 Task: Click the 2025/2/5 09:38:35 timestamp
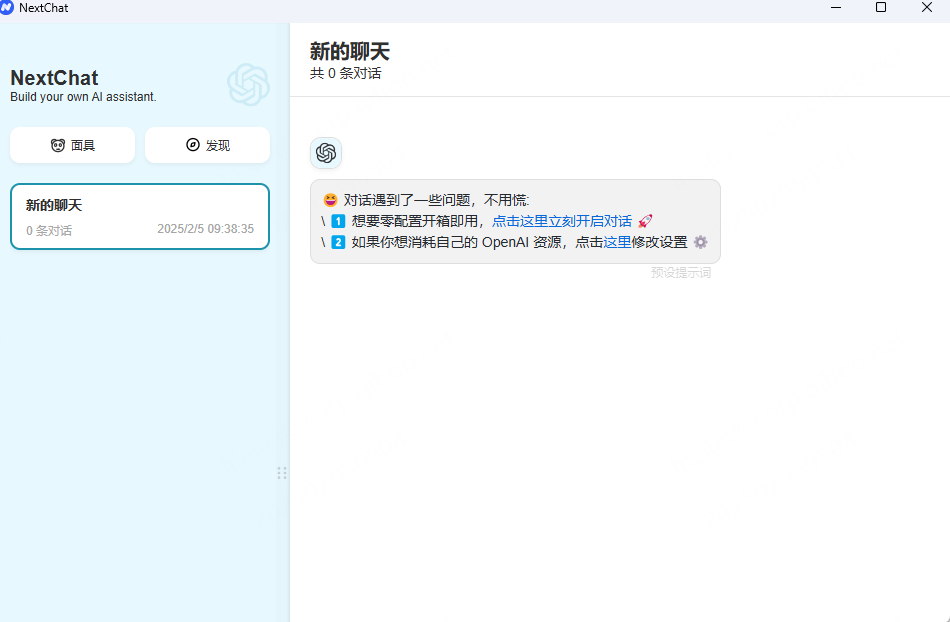[205, 229]
